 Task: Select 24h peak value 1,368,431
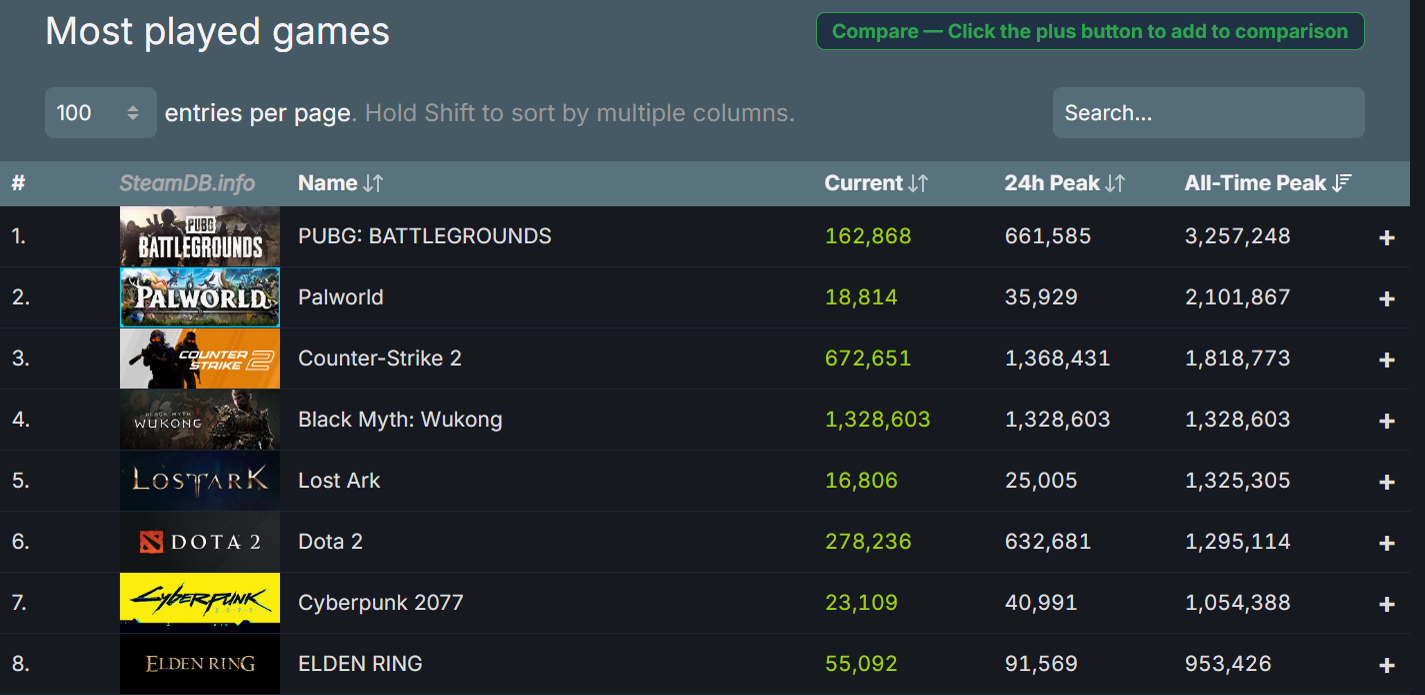pyautogui.click(x=1058, y=358)
